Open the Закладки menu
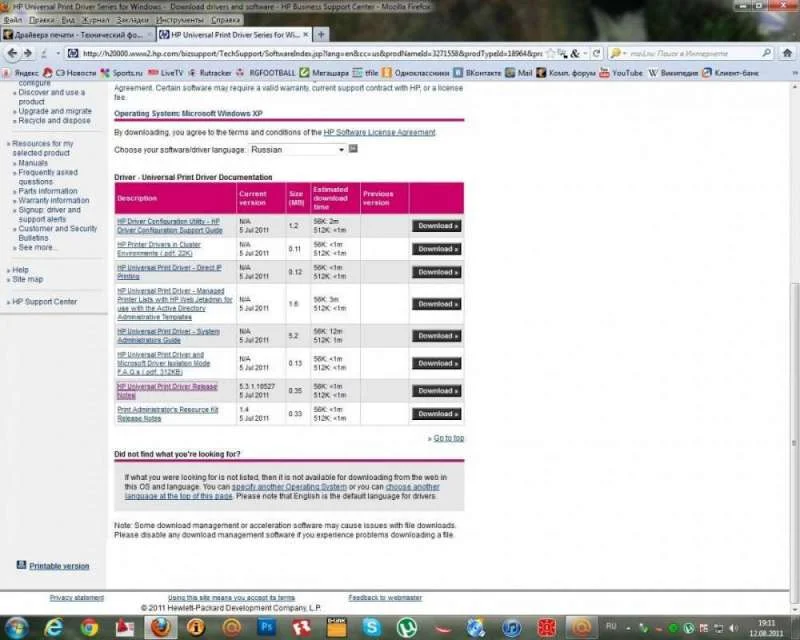 [x=132, y=20]
